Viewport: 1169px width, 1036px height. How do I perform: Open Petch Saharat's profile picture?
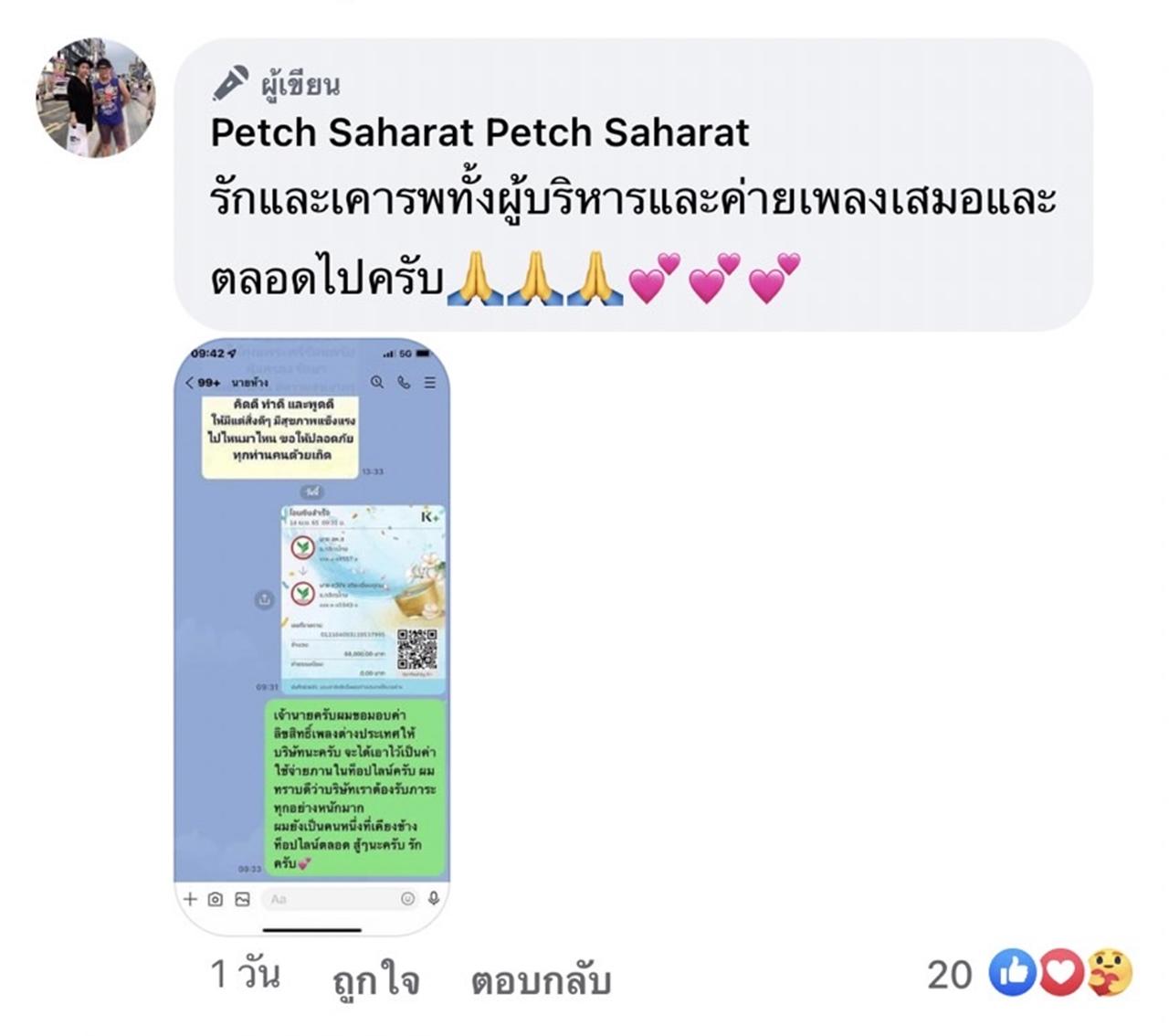(95, 97)
